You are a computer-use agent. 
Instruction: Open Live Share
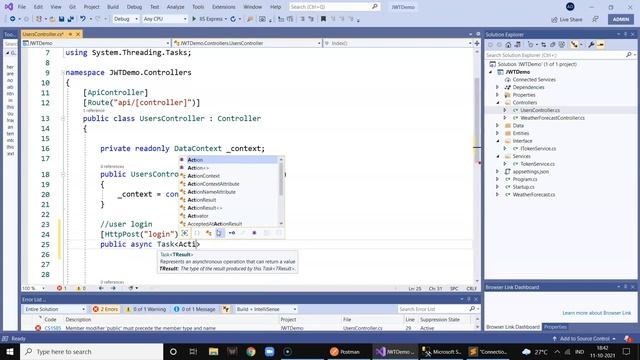567,19
